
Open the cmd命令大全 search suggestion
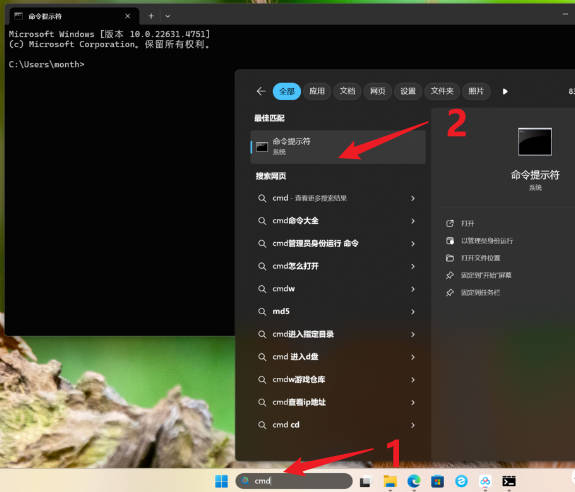click(x=338, y=221)
